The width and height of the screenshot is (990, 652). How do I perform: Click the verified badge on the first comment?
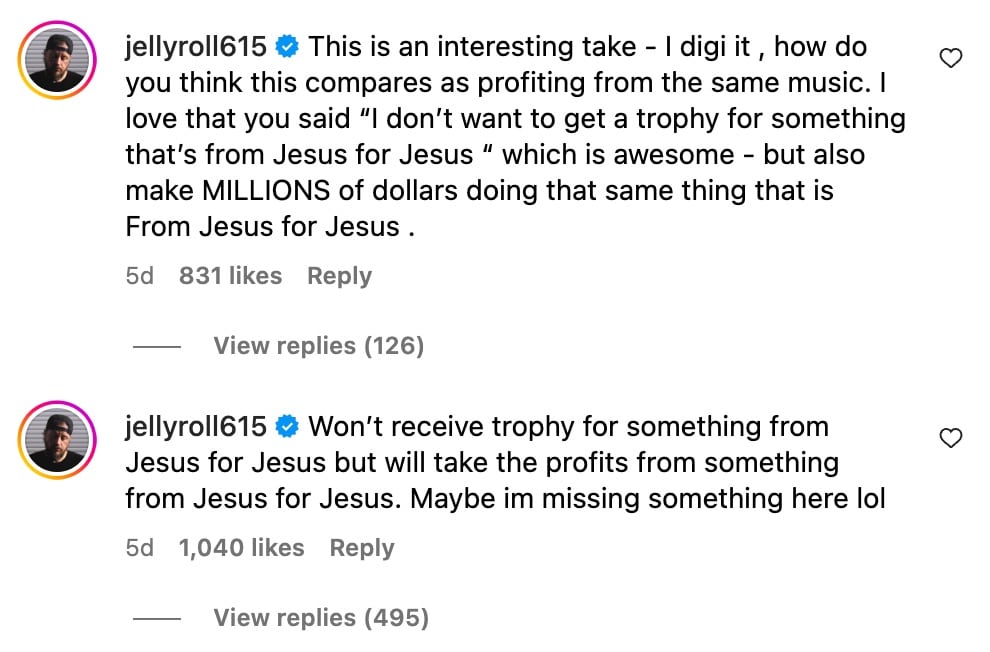(x=288, y=46)
